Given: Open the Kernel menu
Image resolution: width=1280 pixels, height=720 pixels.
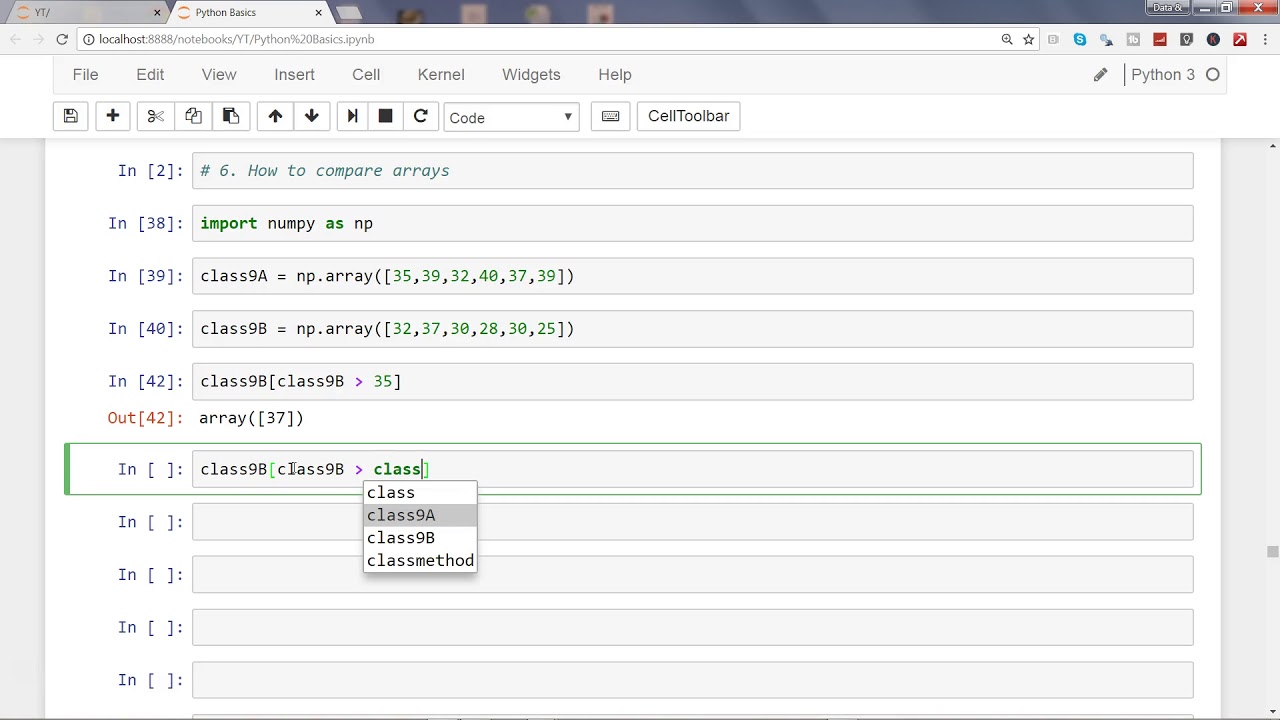Looking at the screenshot, I should point(441,74).
